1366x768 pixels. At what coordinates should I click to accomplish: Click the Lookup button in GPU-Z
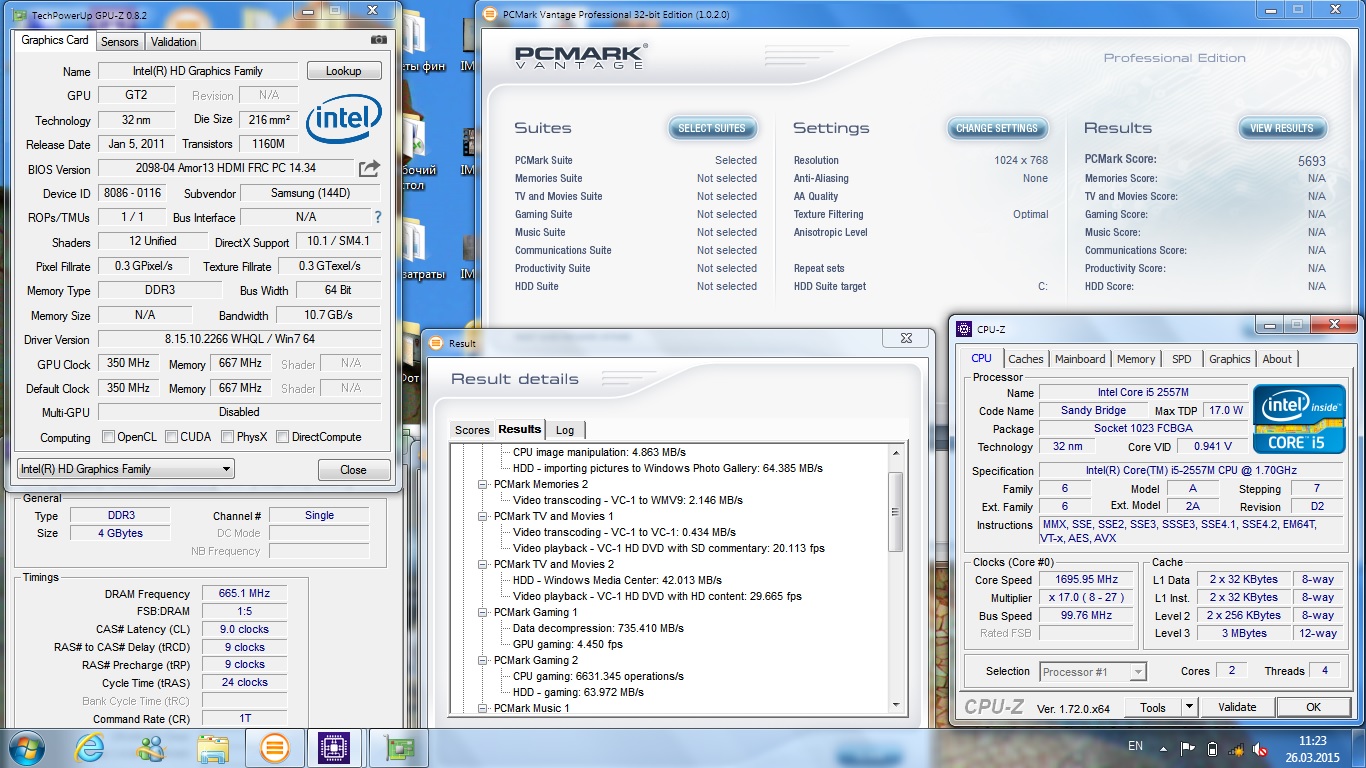[x=344, y=71]
